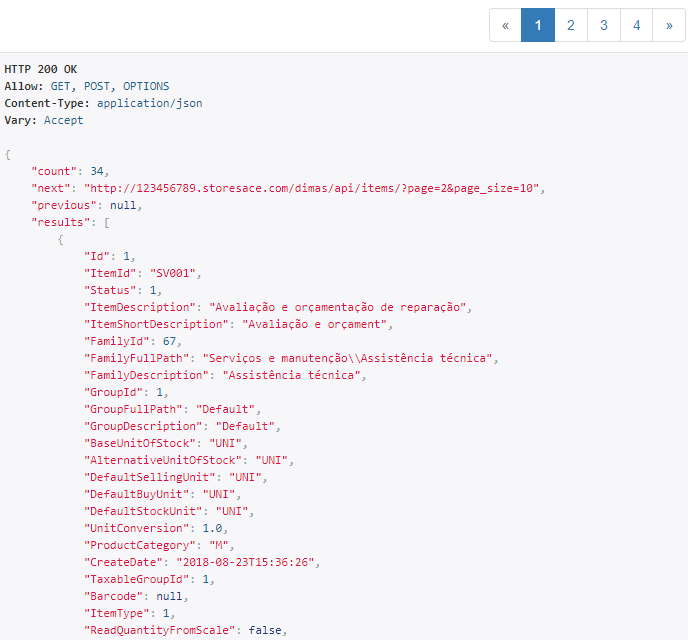
Task: Click the Content-Type application/json value
Action: click(x=150, y=104)
